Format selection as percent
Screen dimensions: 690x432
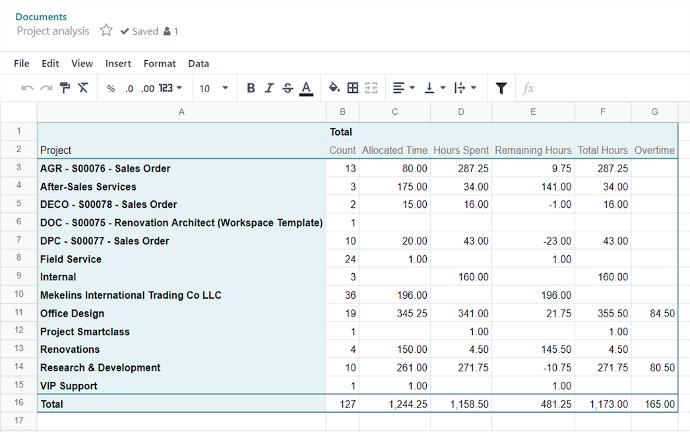coord(111,88)
